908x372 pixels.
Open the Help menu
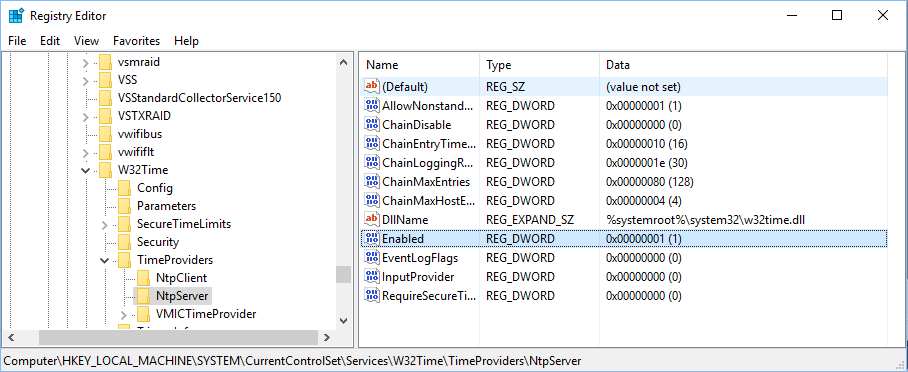(x=186, y=41)
